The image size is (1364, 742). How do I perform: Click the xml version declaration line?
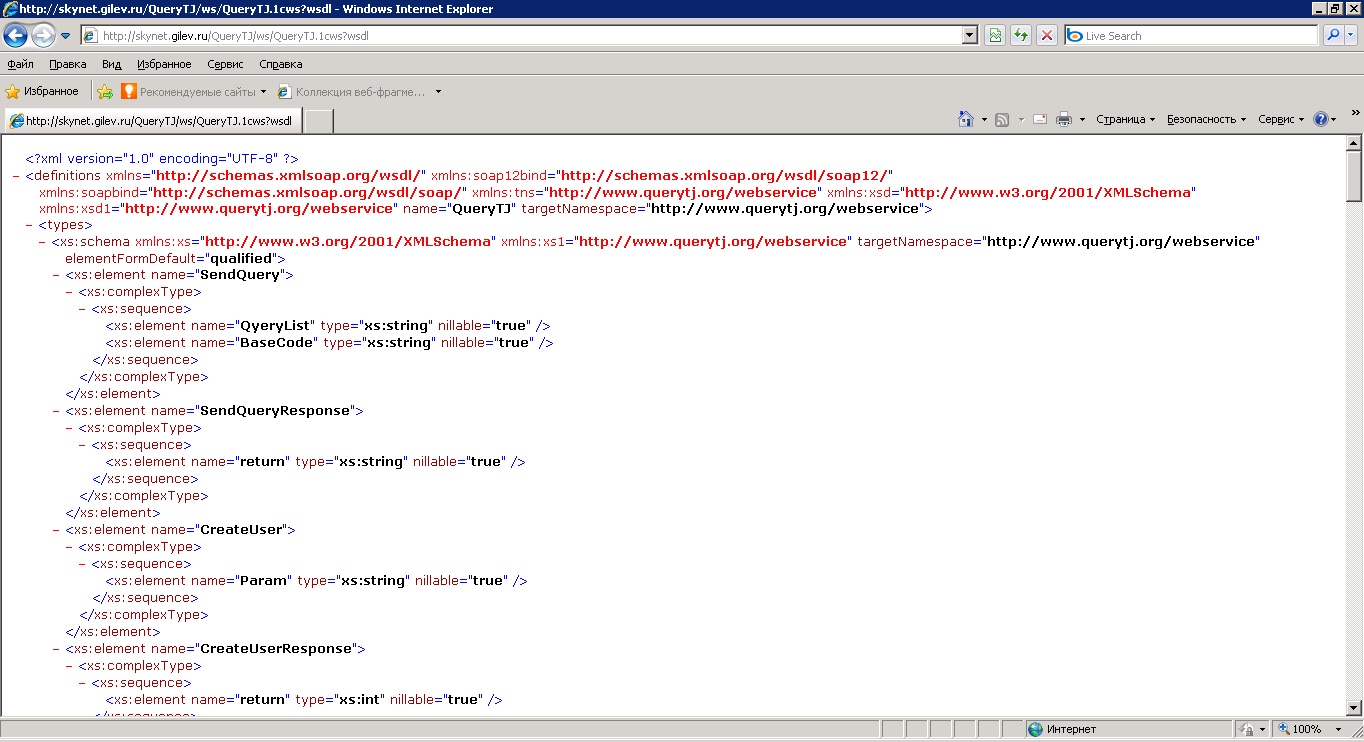(x=162, y=159)
